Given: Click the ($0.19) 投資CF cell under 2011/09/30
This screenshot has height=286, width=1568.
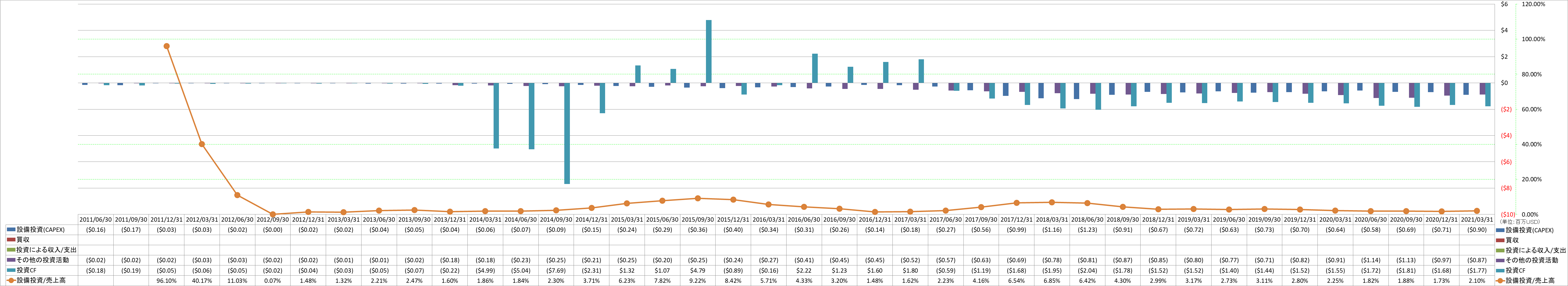Looking at the screenshot, I should click(132, 271).
